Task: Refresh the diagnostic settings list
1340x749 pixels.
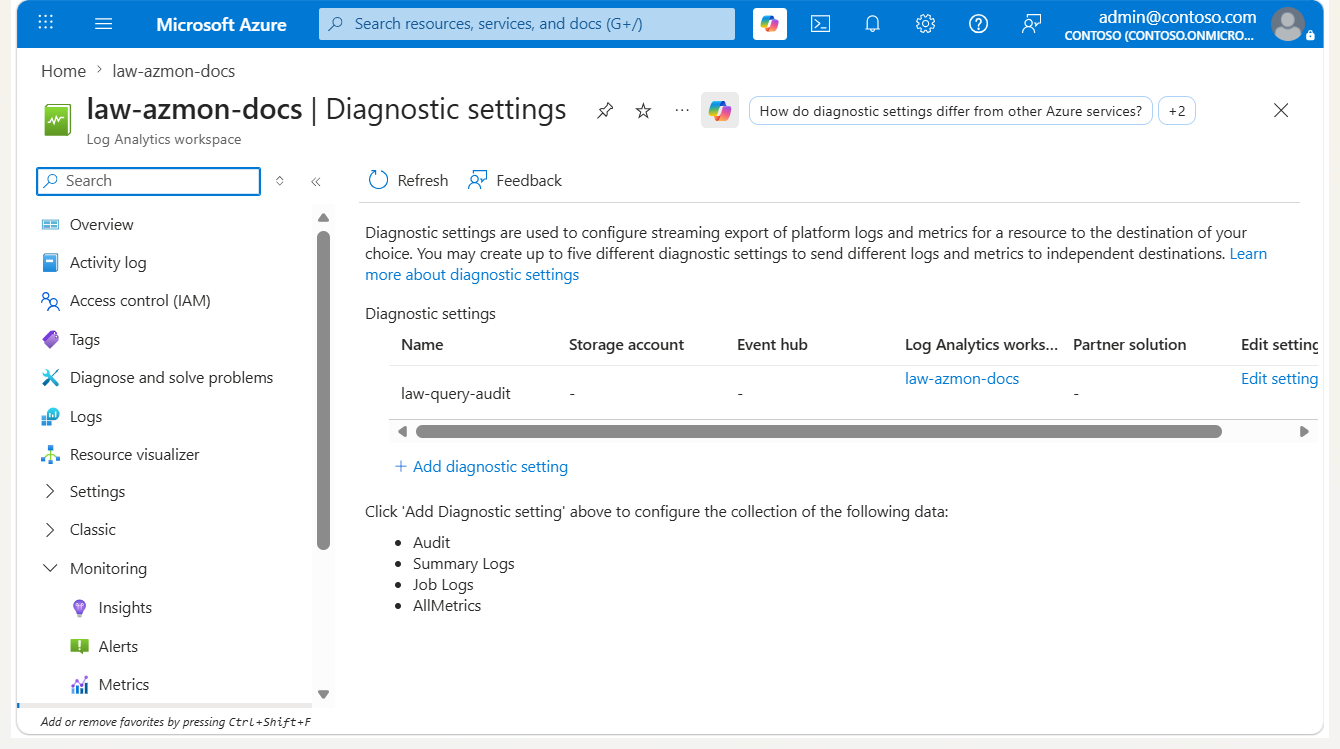Action: (x=408, y=181)
